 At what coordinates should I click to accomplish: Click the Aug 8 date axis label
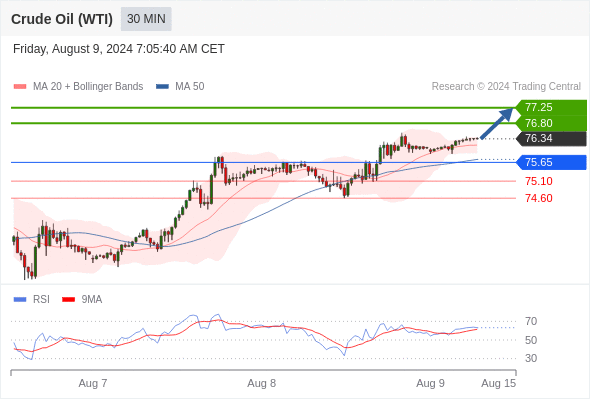point(262,383)
